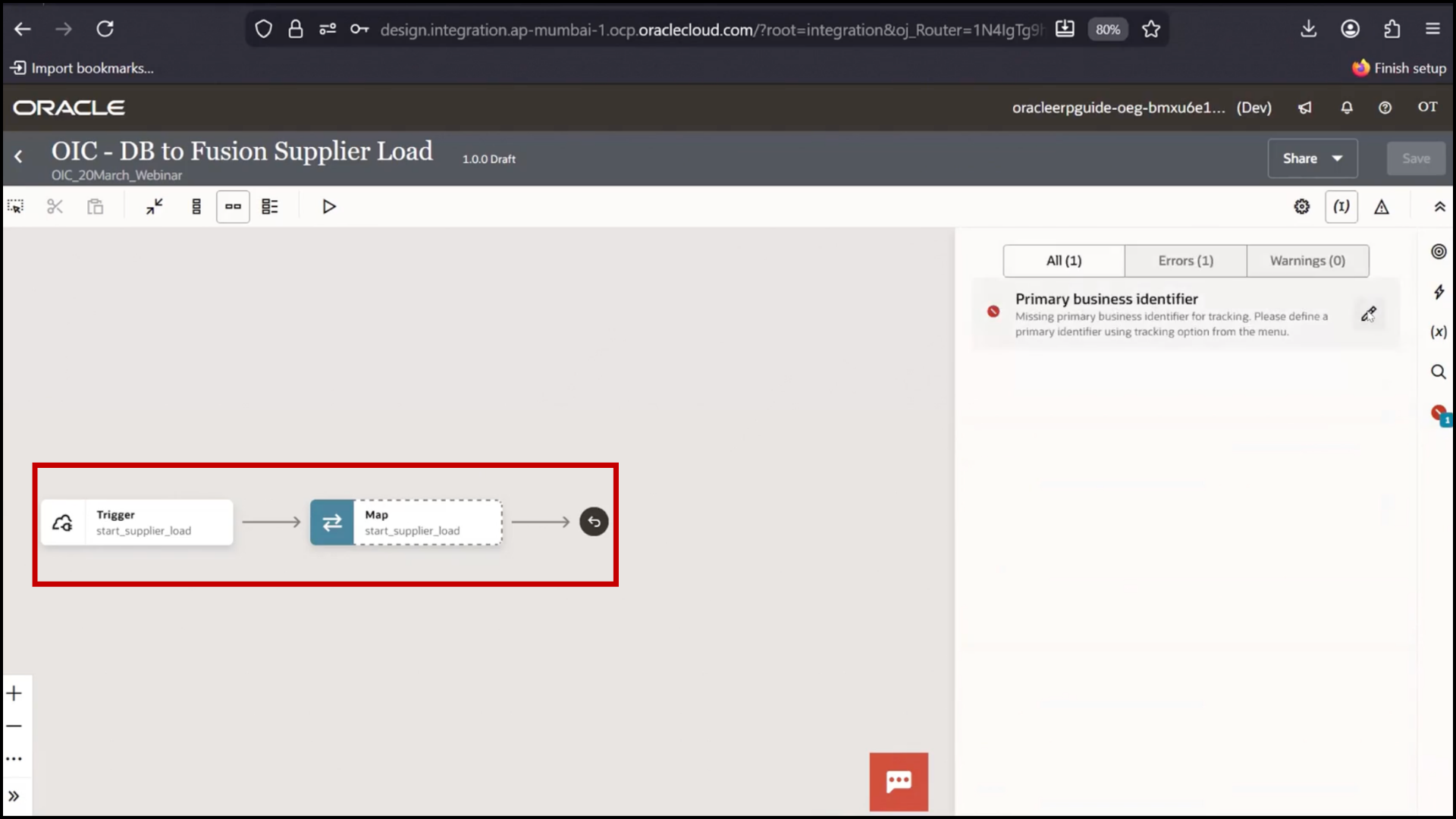Click the reset zoom arrows icon
This screenshot has width=1456, height=819.
click(155, 206)
